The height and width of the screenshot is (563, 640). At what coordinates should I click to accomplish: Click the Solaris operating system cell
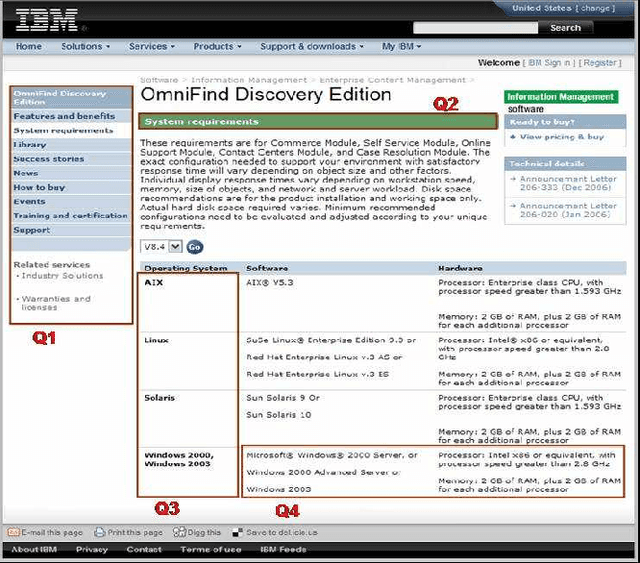190,418
